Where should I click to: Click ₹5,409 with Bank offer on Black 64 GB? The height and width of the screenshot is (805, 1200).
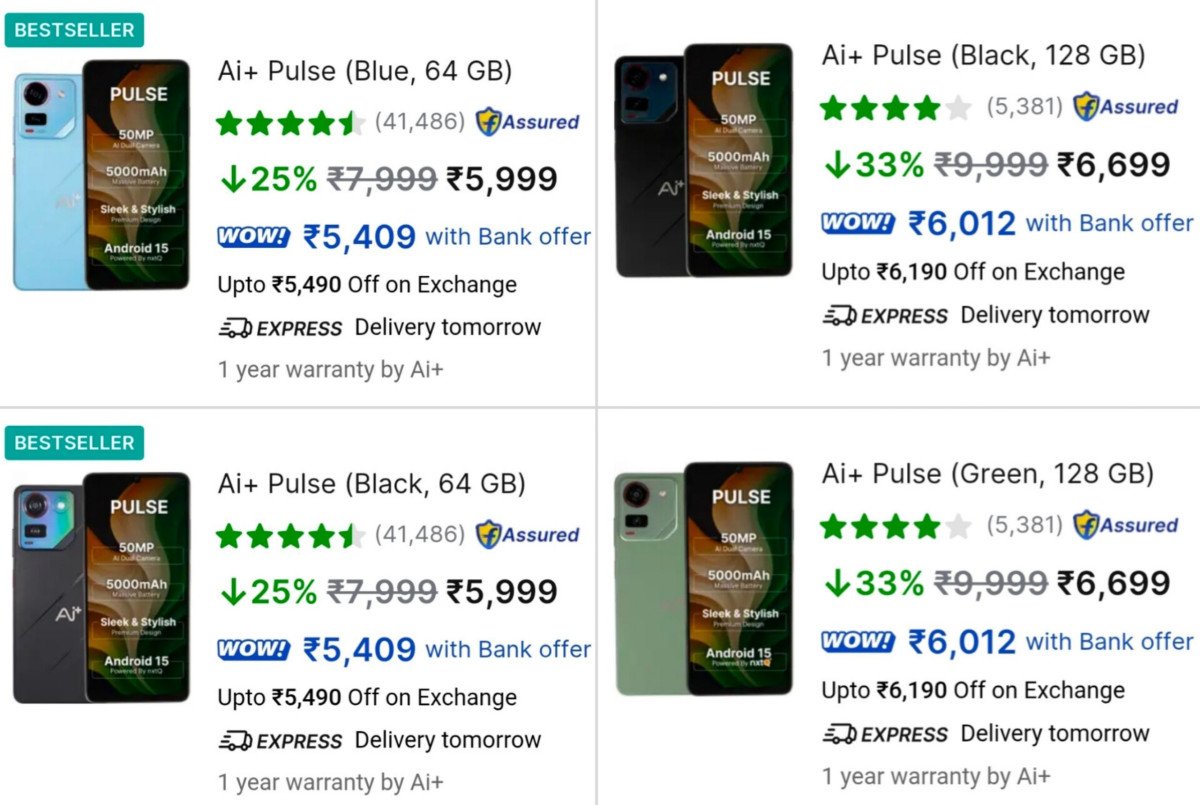click(x=447, y=650)
